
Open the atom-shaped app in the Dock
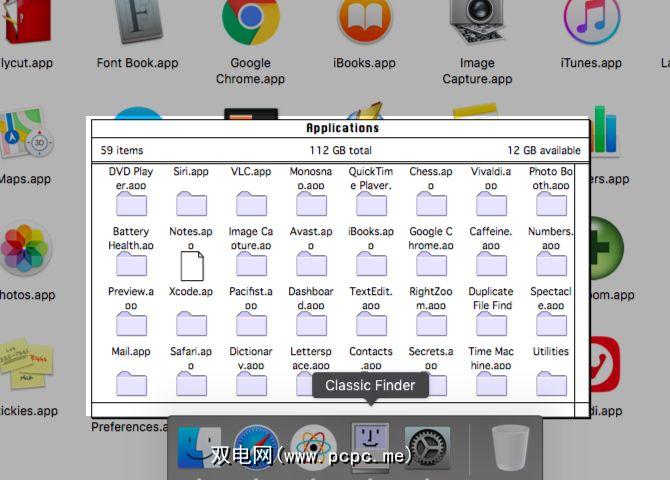coord(313,448)
